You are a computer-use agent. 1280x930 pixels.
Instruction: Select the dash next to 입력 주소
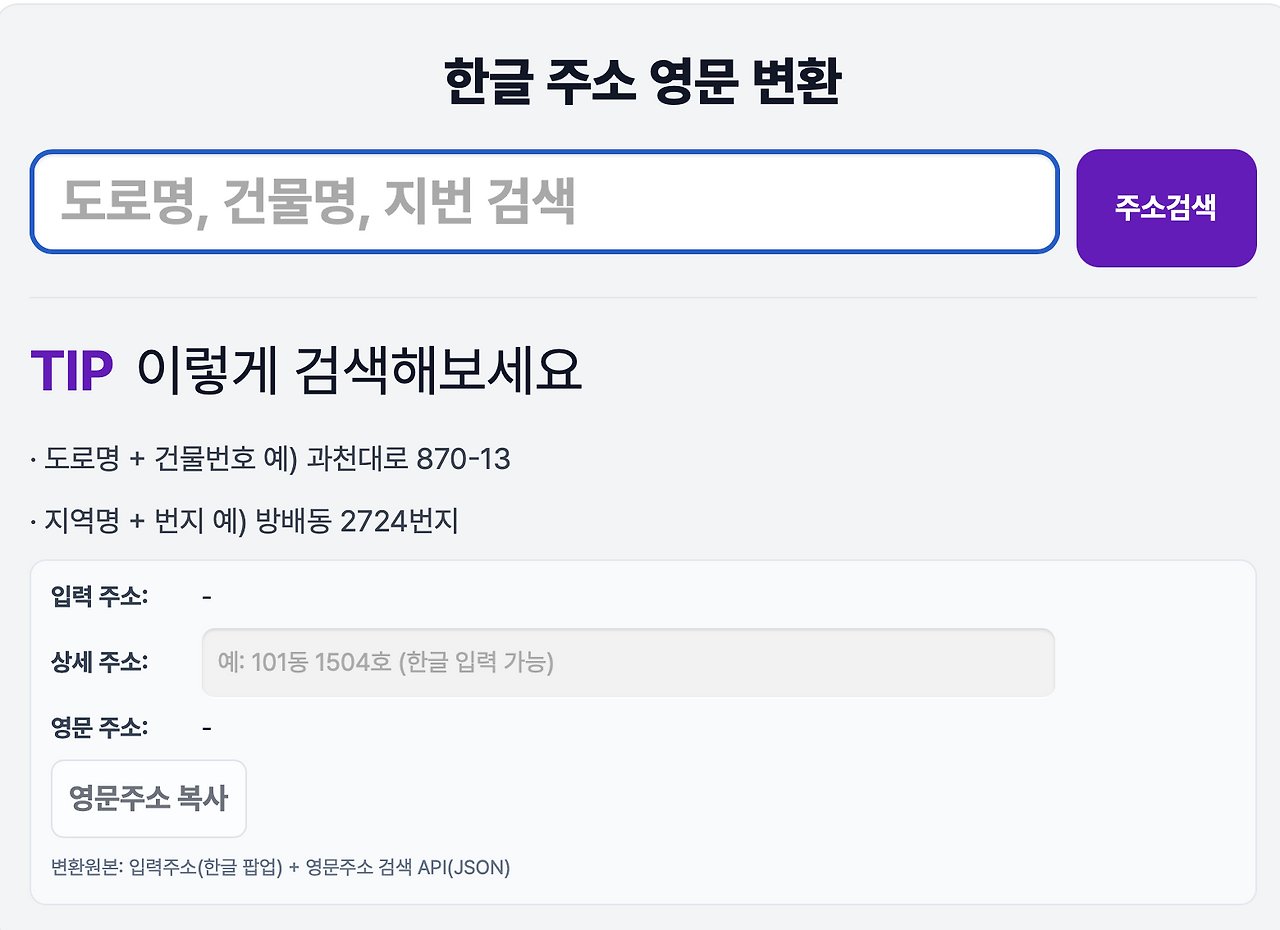pos(206,595)
